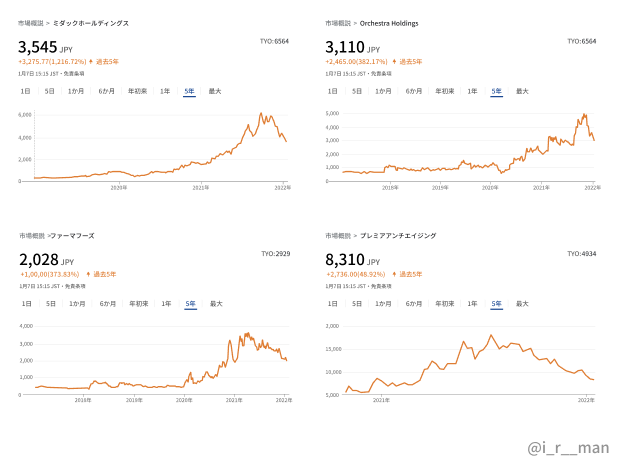This screenshot has width=620, height=465.
Task: Click the active 5年 tab for プレミアアンチエイジング
Action: (x=496, y=303)
